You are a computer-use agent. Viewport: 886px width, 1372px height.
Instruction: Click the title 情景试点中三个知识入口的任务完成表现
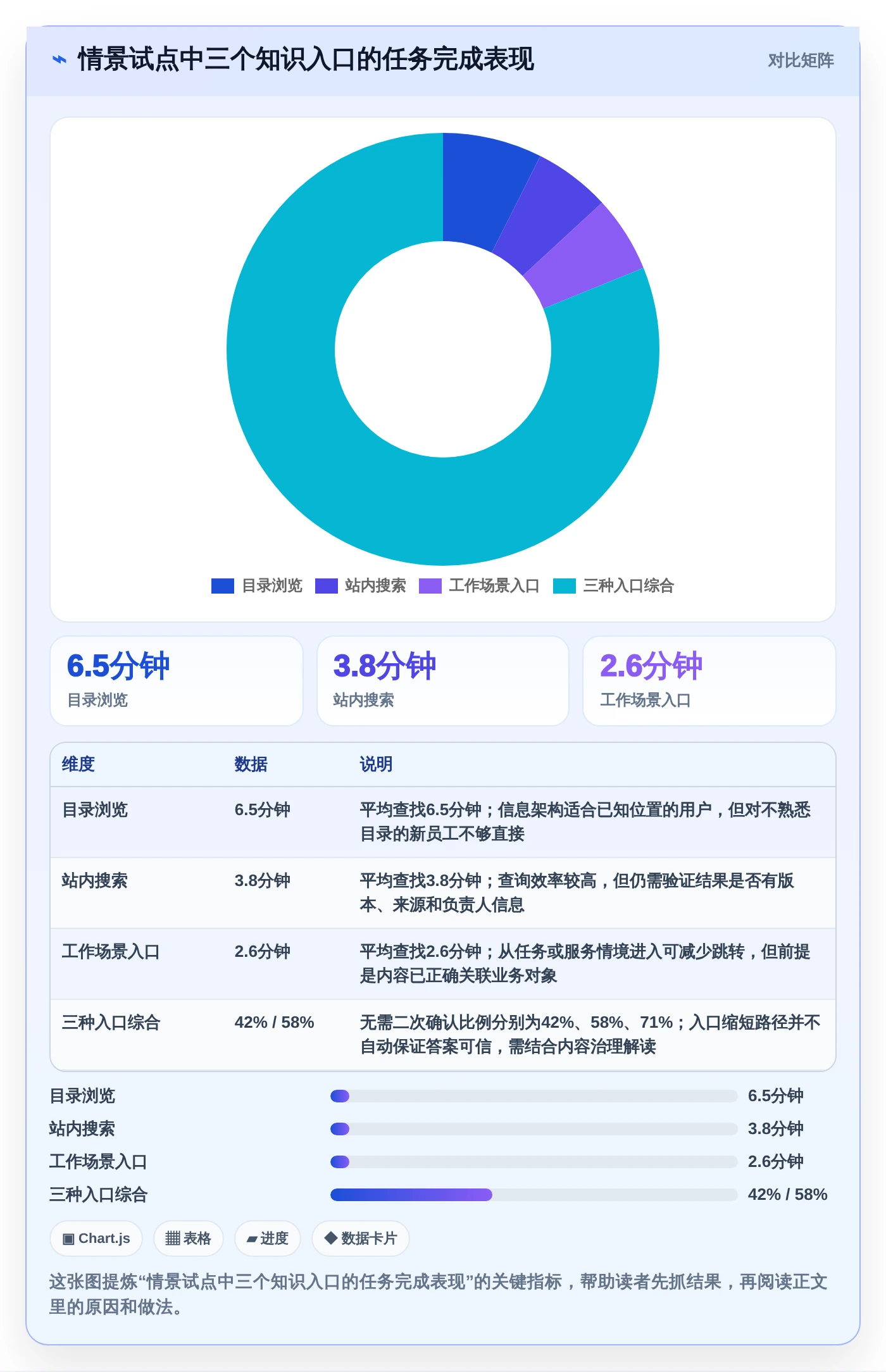[x=306, y=60]
